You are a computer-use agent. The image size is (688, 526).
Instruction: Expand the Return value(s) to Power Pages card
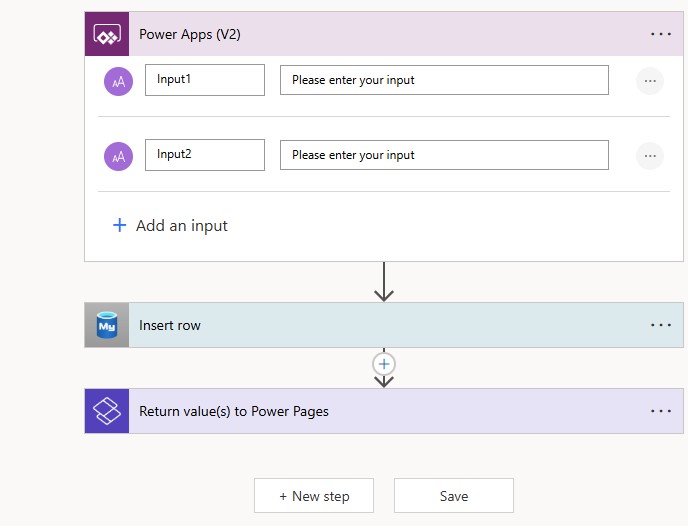(384, 411)
